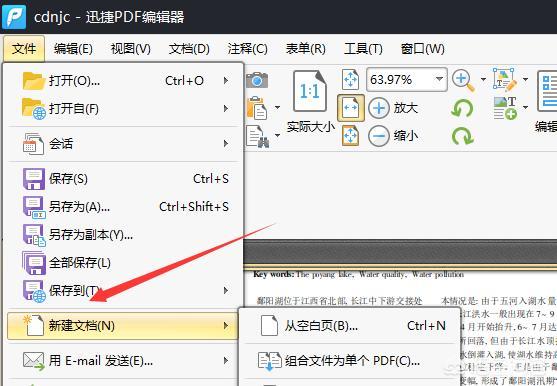This screenshot has height=386, width=557.
Task: Open the edit content tool dropdown
Action: point(525,79)
